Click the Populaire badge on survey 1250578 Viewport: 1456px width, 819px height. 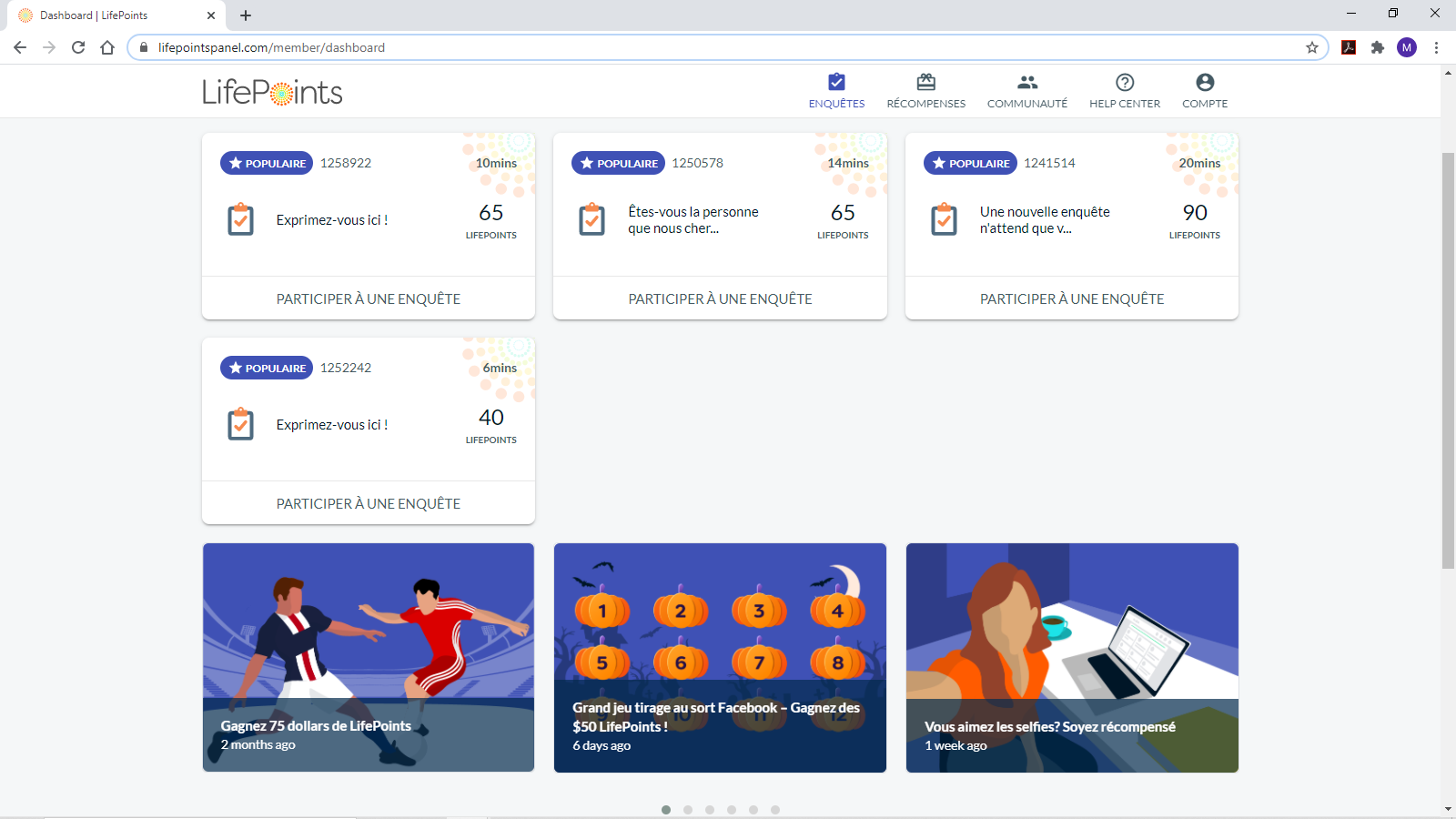coord(618,163)
